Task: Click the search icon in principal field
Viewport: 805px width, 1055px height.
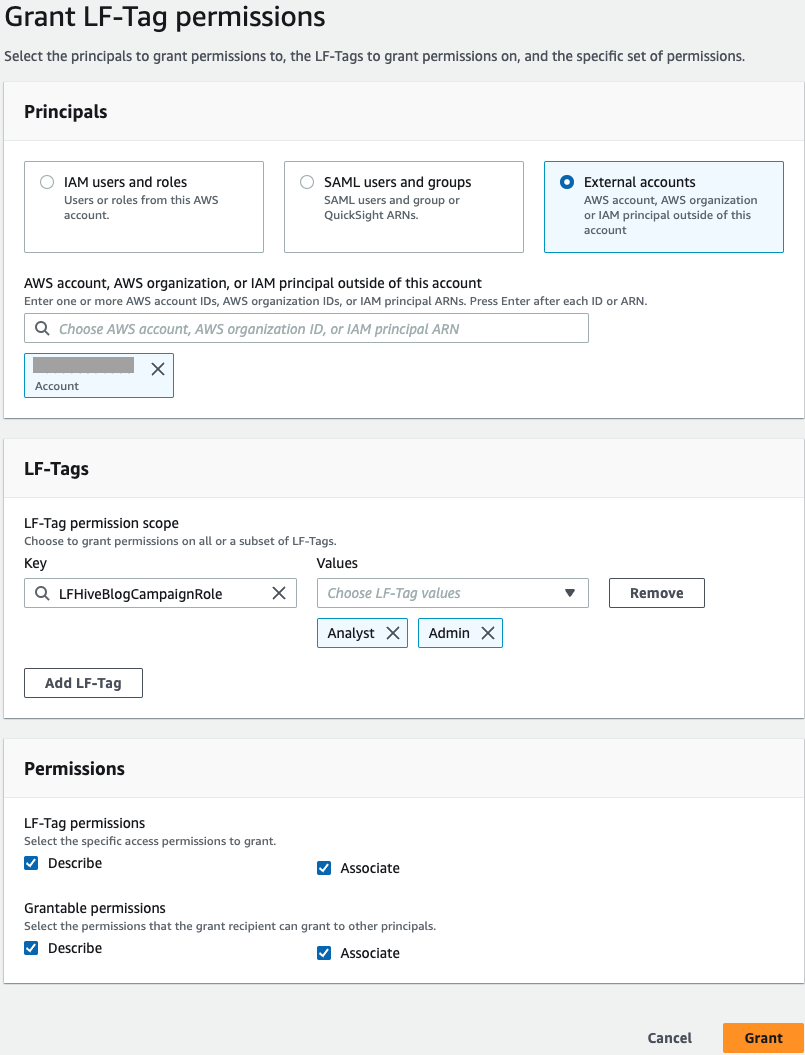Action: (42, 328)
